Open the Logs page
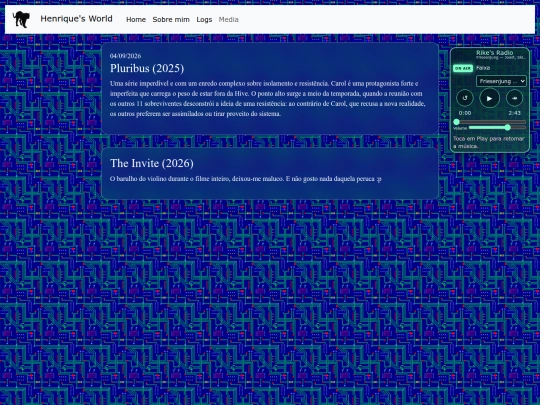Viewport: 540px width, 405px height. pyautogui.click(x=204, y=20)
